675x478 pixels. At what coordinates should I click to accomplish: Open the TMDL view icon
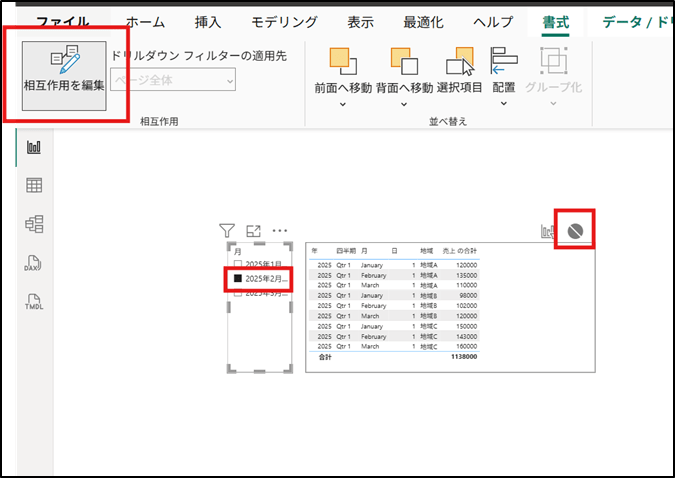tap(34, 301)
